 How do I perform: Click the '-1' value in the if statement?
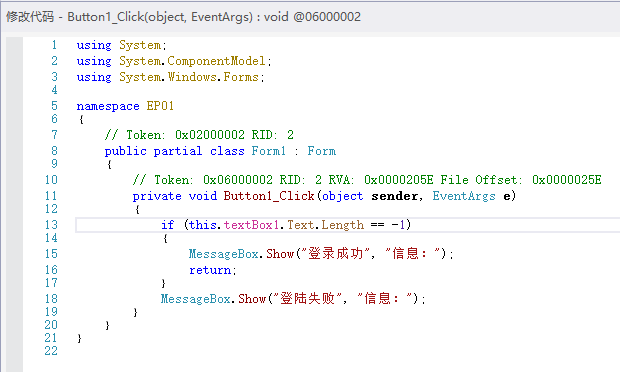[x=398, y=225]
